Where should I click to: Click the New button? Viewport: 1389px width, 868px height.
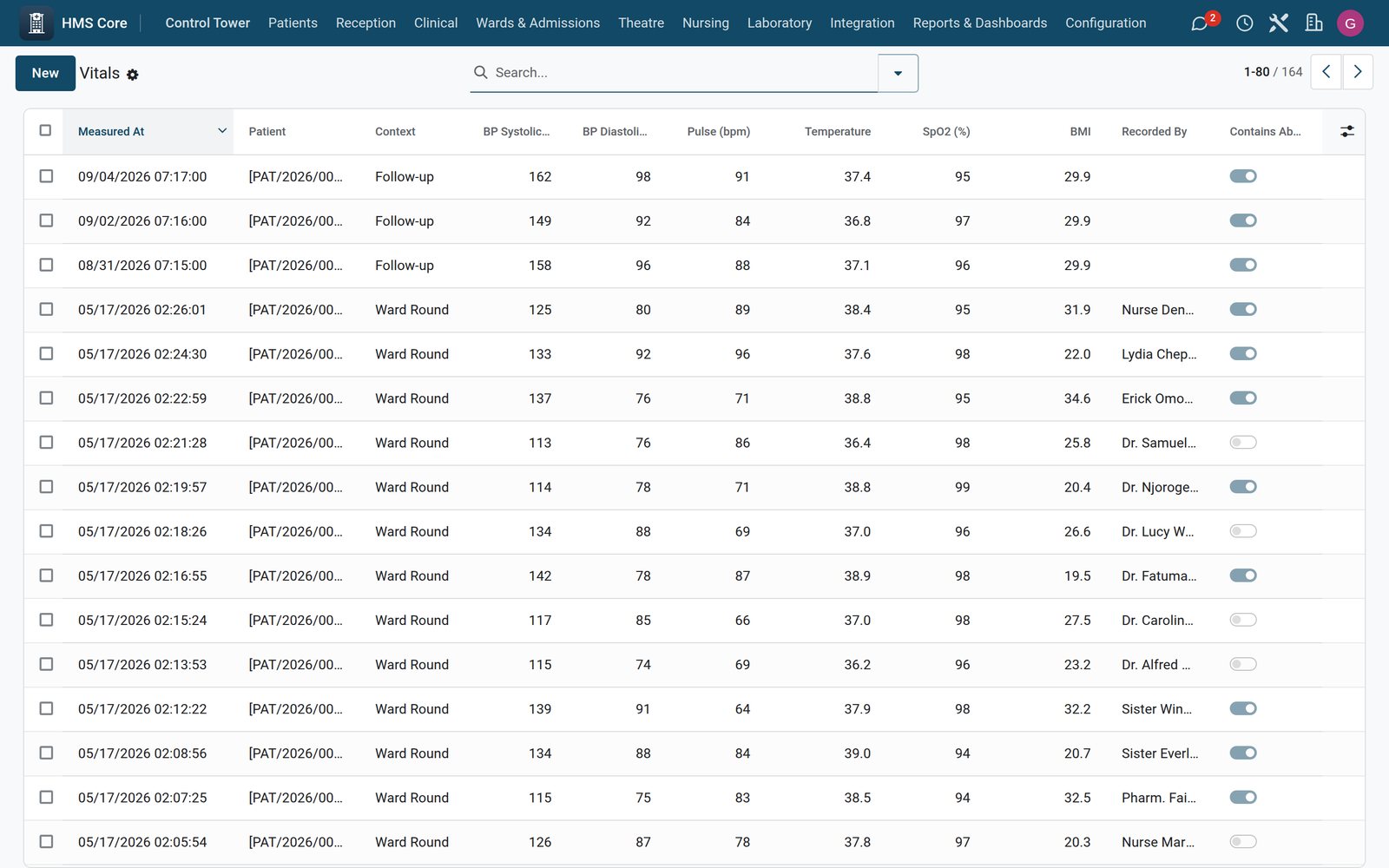(45, 73)
